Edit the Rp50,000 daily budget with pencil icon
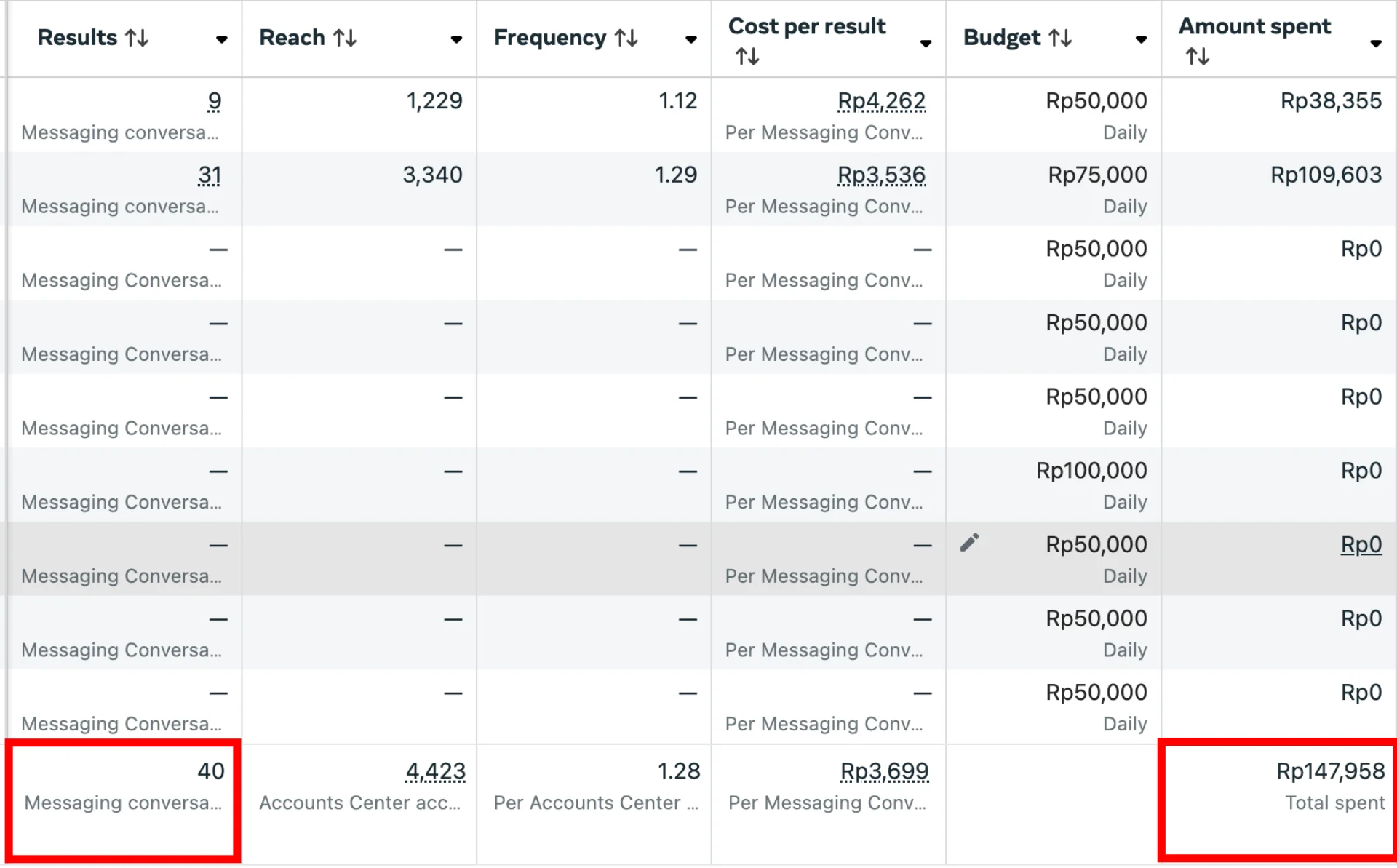This screenshot has width=1397, height=868. point(971,541)
